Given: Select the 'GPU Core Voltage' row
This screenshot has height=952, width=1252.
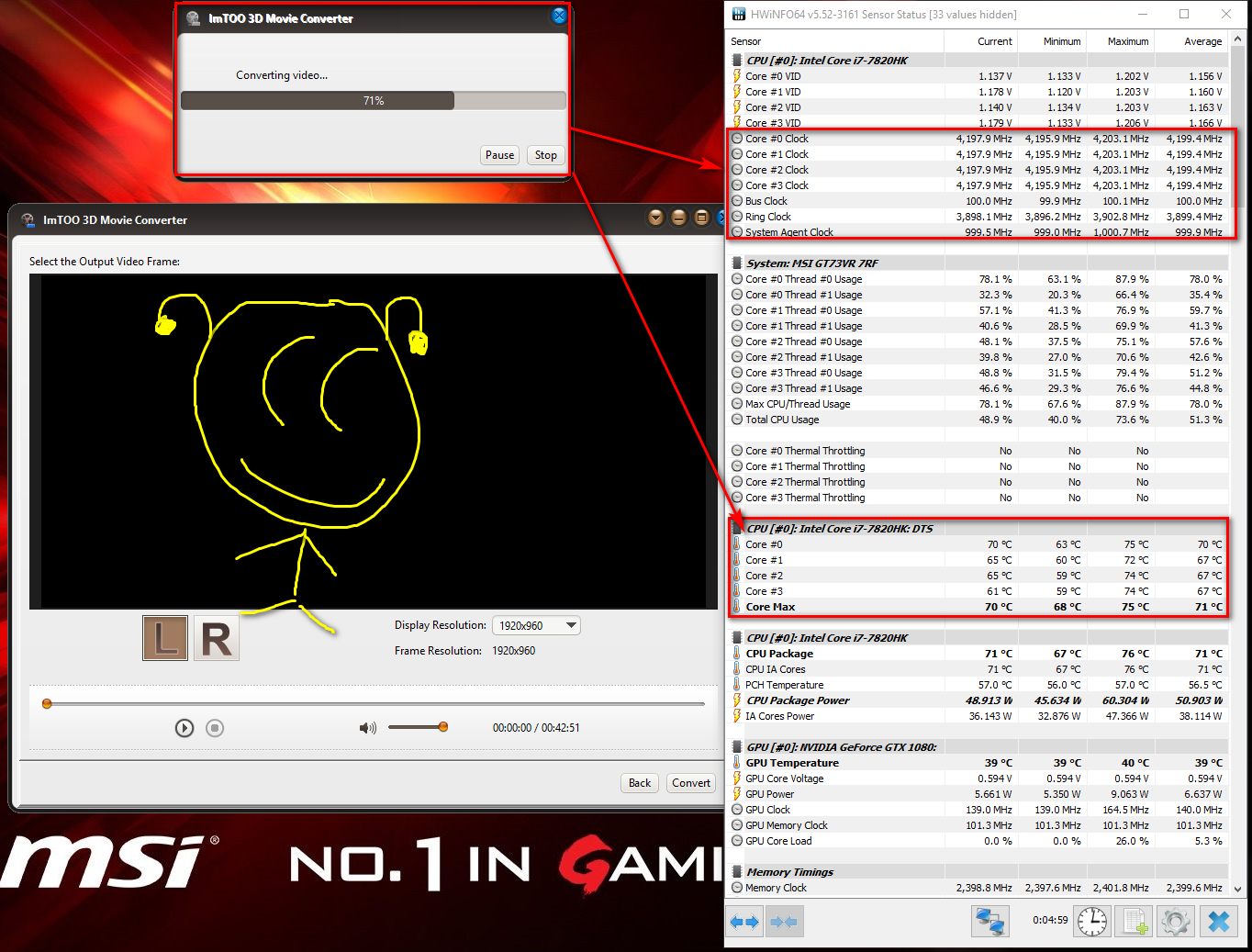Looking at the screenshot, I should pos(978,778).
